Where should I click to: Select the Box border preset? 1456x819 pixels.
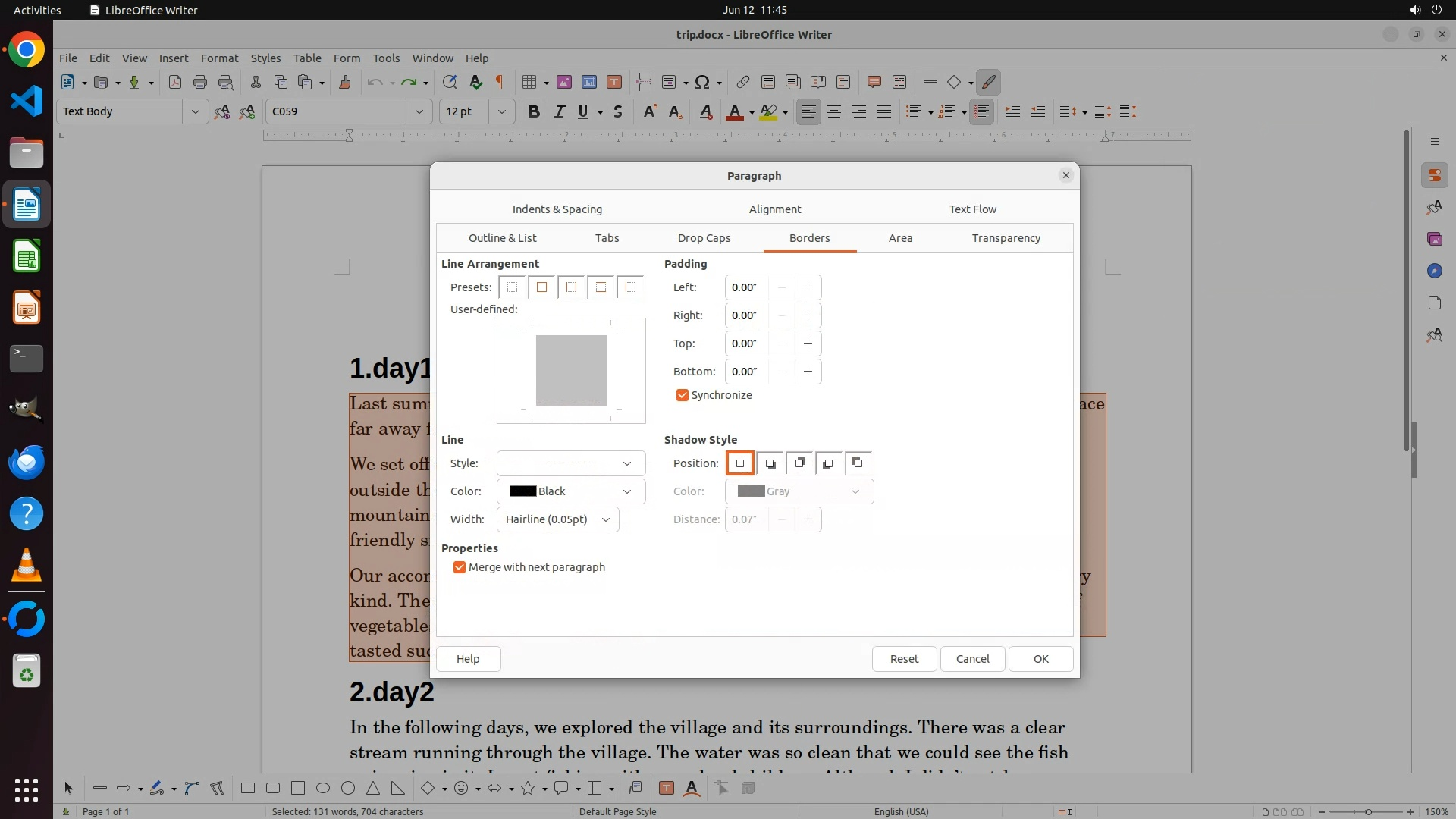[541, 287]
